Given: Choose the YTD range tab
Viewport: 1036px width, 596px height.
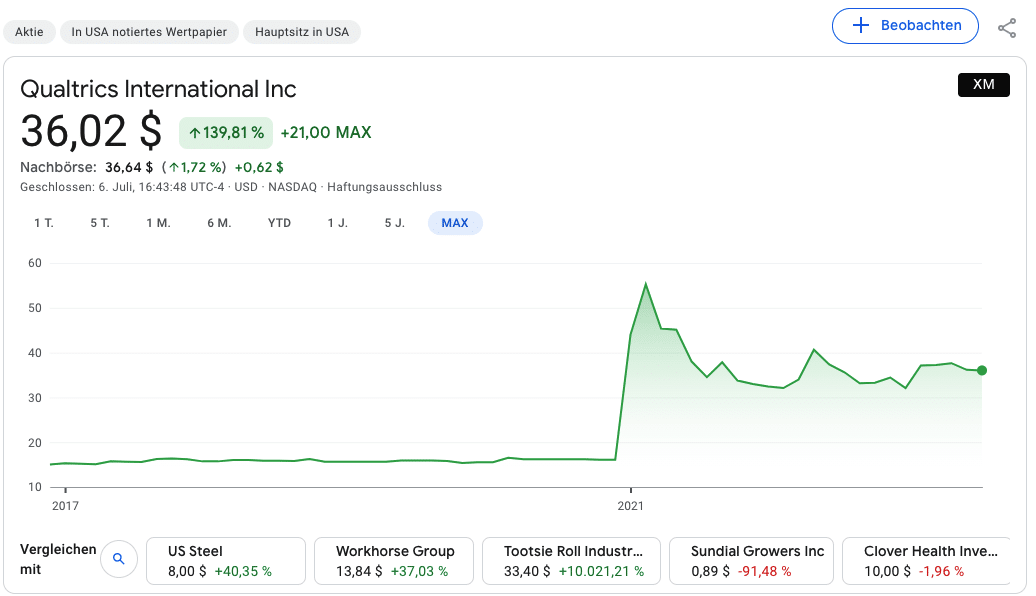Looking at the screenshot, I should click(279, 223).
